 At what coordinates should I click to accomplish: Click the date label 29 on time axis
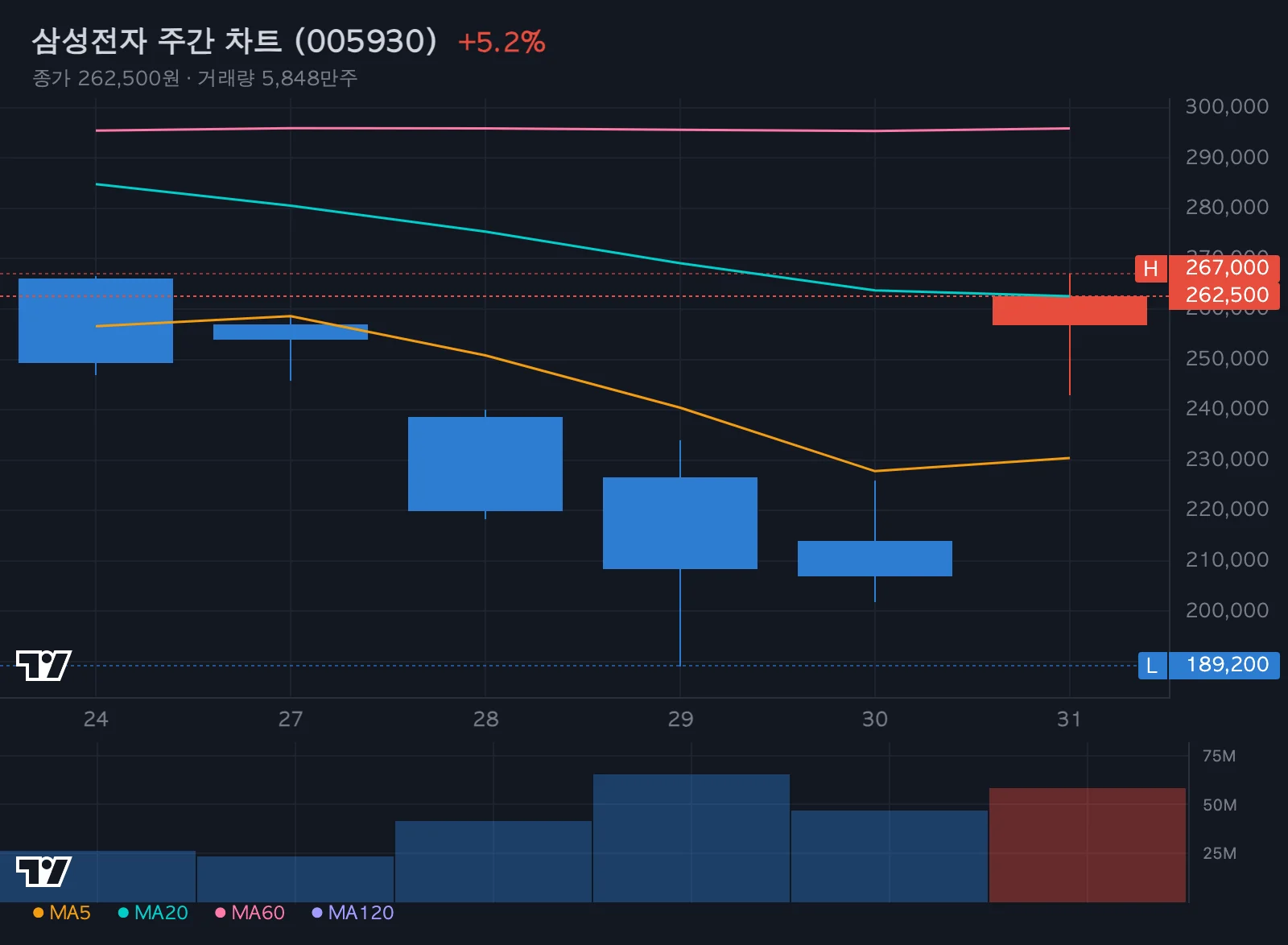tap(680, 719)
